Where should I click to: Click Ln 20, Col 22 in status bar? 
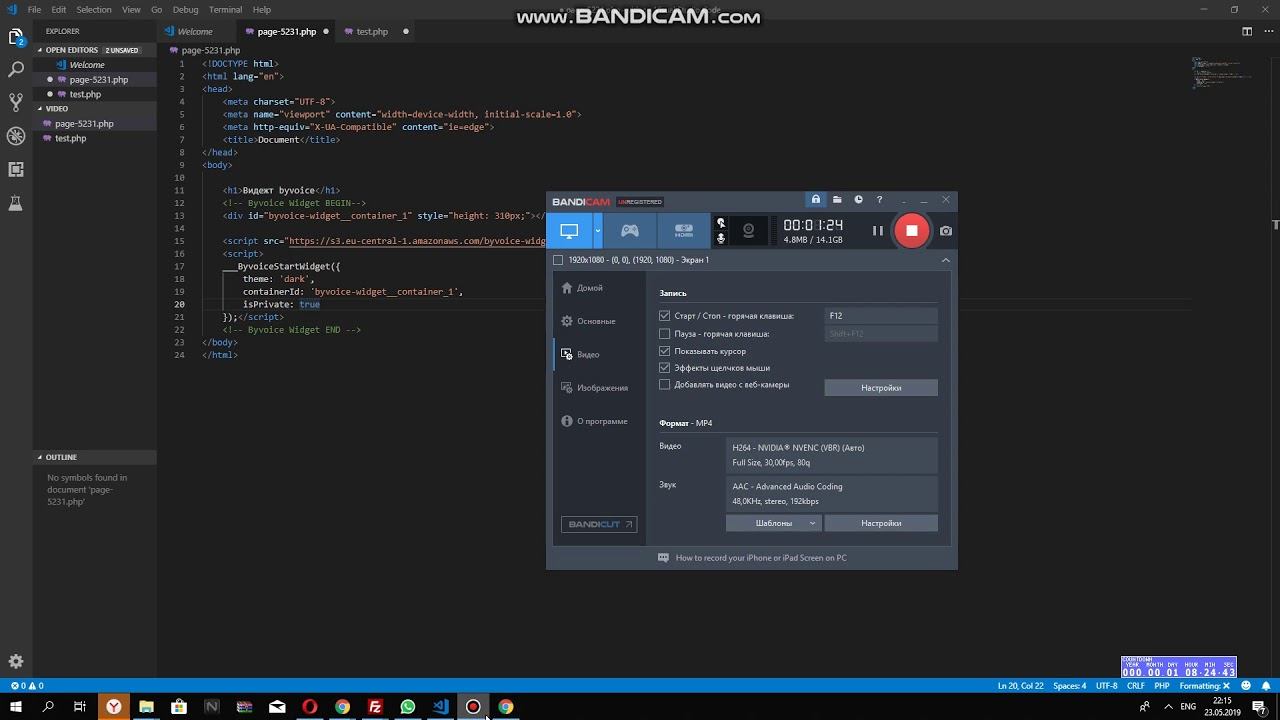(1020, 686)
